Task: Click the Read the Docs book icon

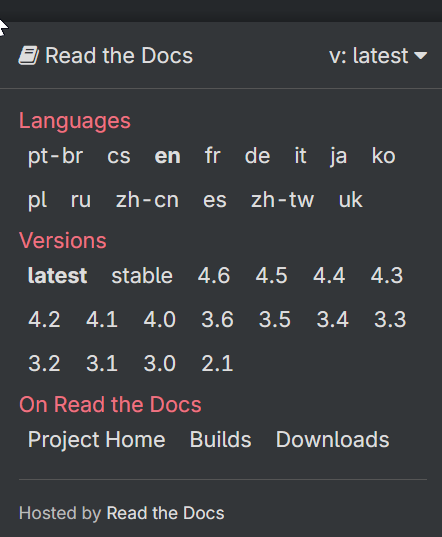Action: (x=29, y=56)
